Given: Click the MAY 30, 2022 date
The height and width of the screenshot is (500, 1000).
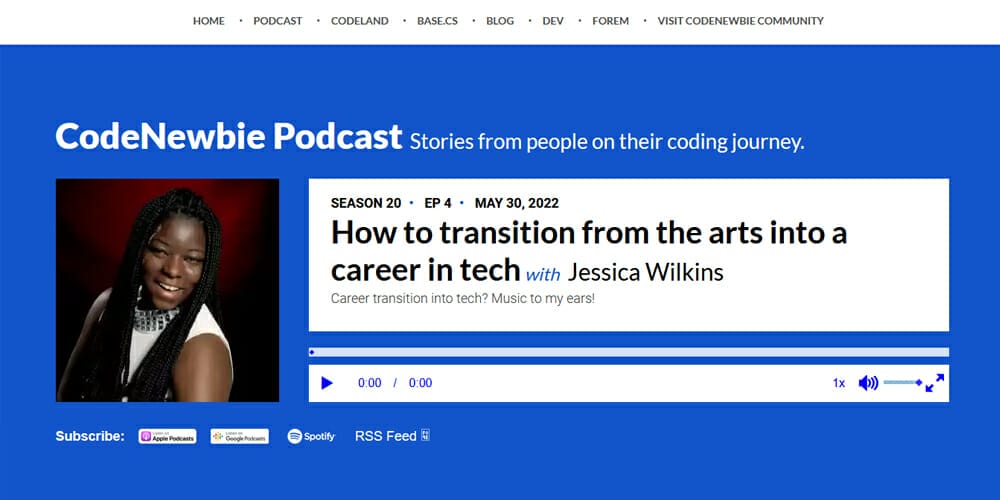Looking at the screenshot, I should (517, 203).
